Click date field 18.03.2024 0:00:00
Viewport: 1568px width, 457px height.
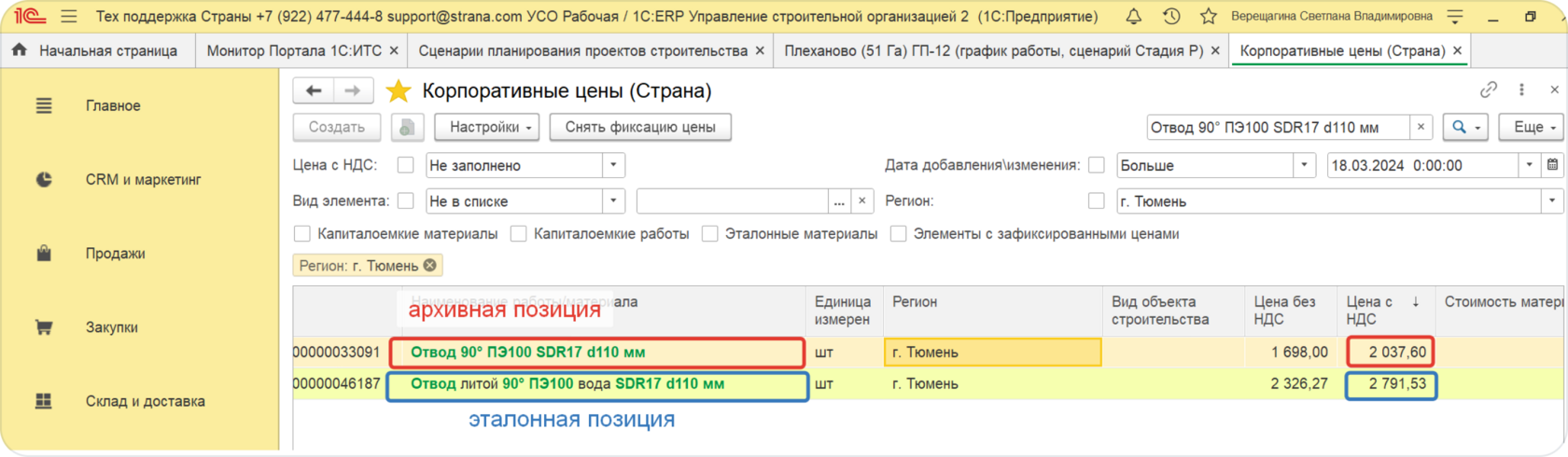coord(1422,165)
